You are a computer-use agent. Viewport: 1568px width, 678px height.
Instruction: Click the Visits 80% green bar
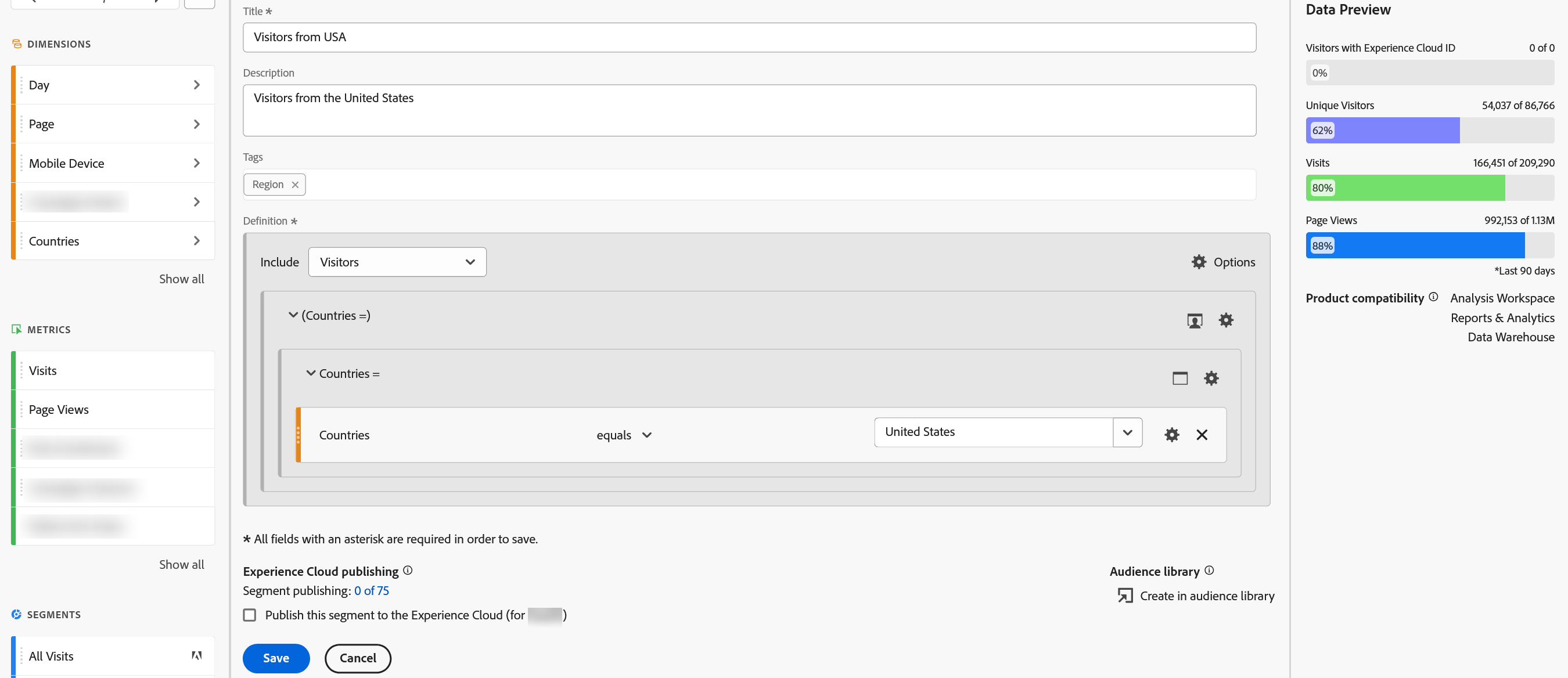point(1404,187)
